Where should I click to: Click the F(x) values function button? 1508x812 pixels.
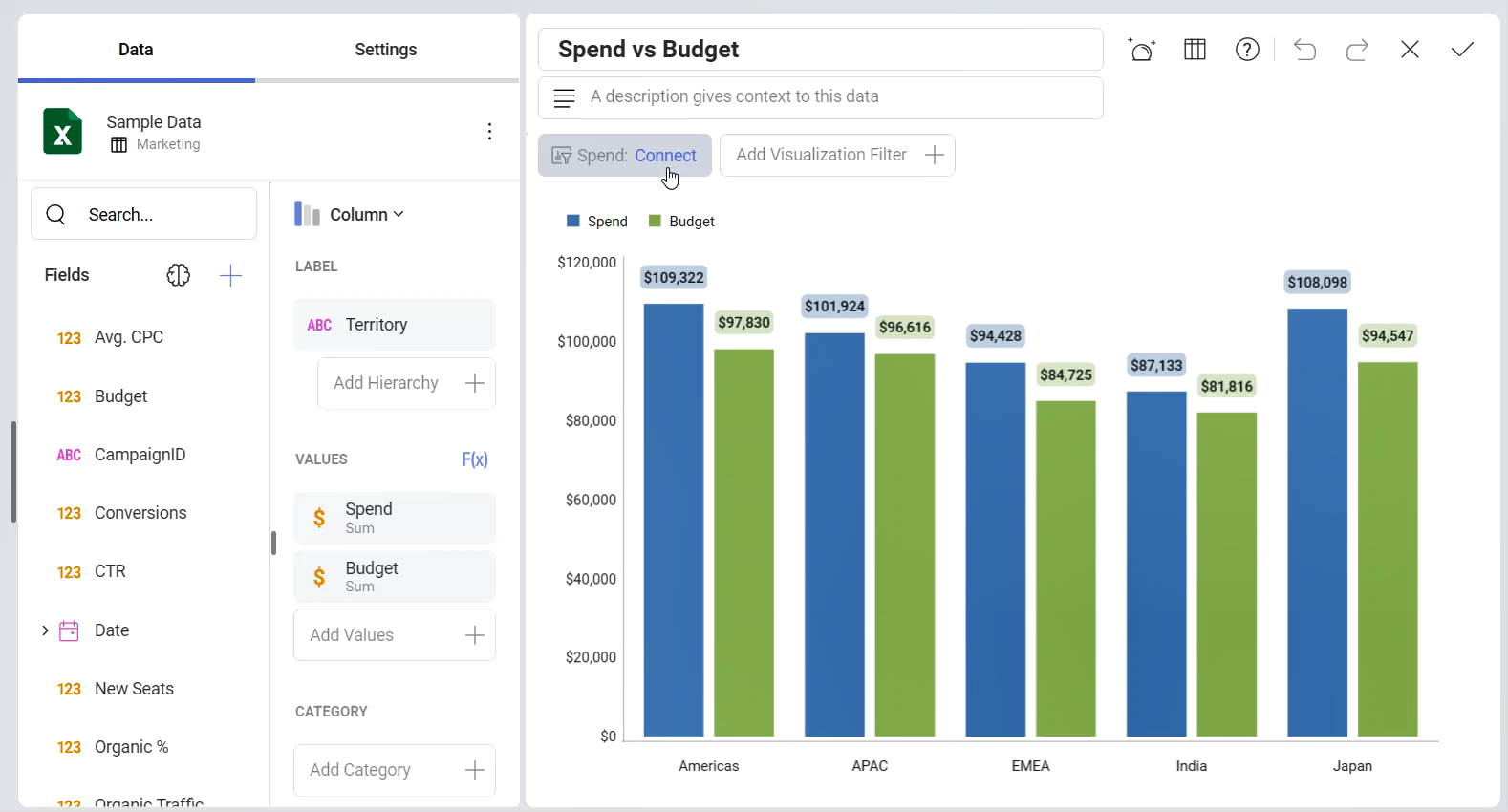pyautogui.click(x=475, y=459)
